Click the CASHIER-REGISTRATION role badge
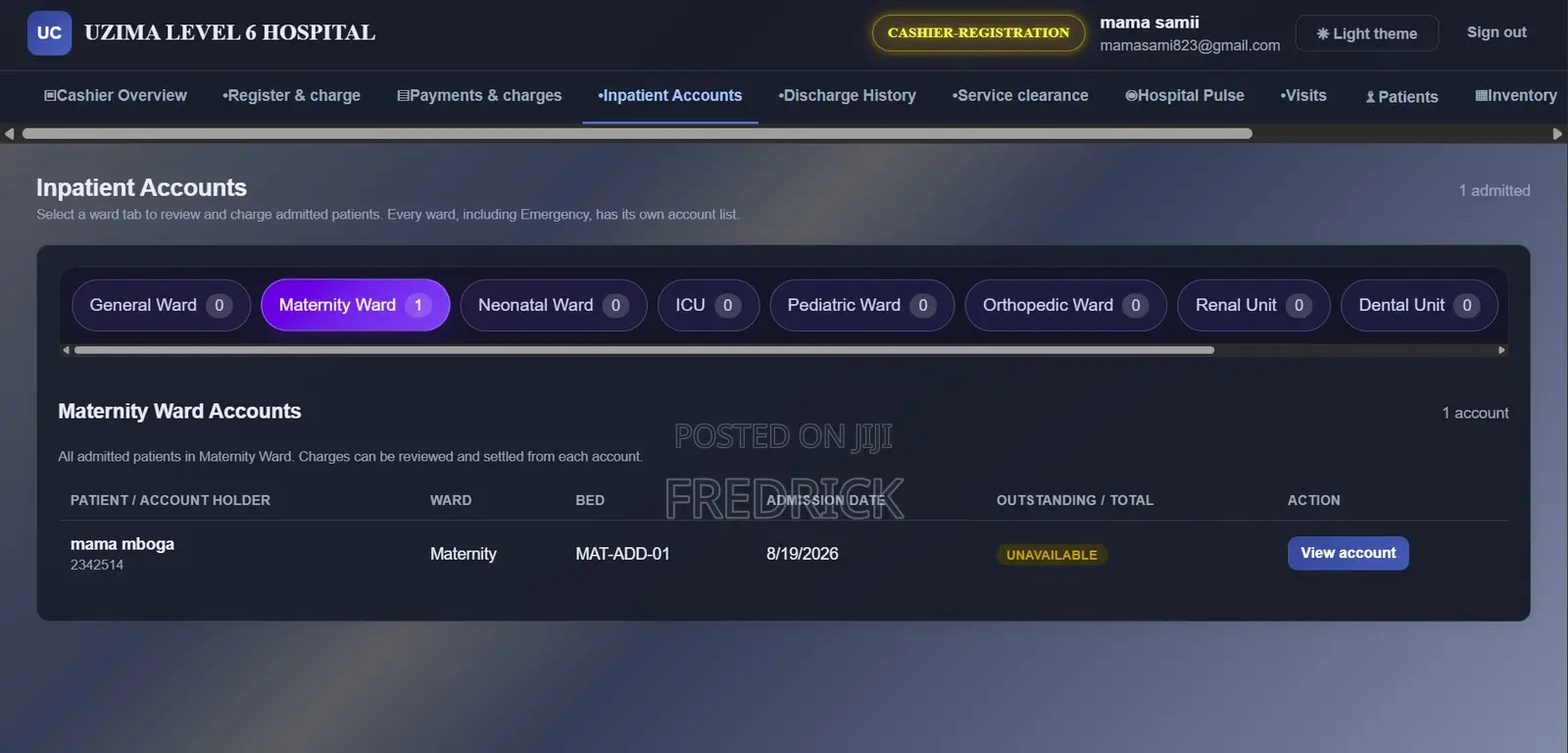Image resolution: width=1568 pixels, height=753 pixels. point(979,32)
